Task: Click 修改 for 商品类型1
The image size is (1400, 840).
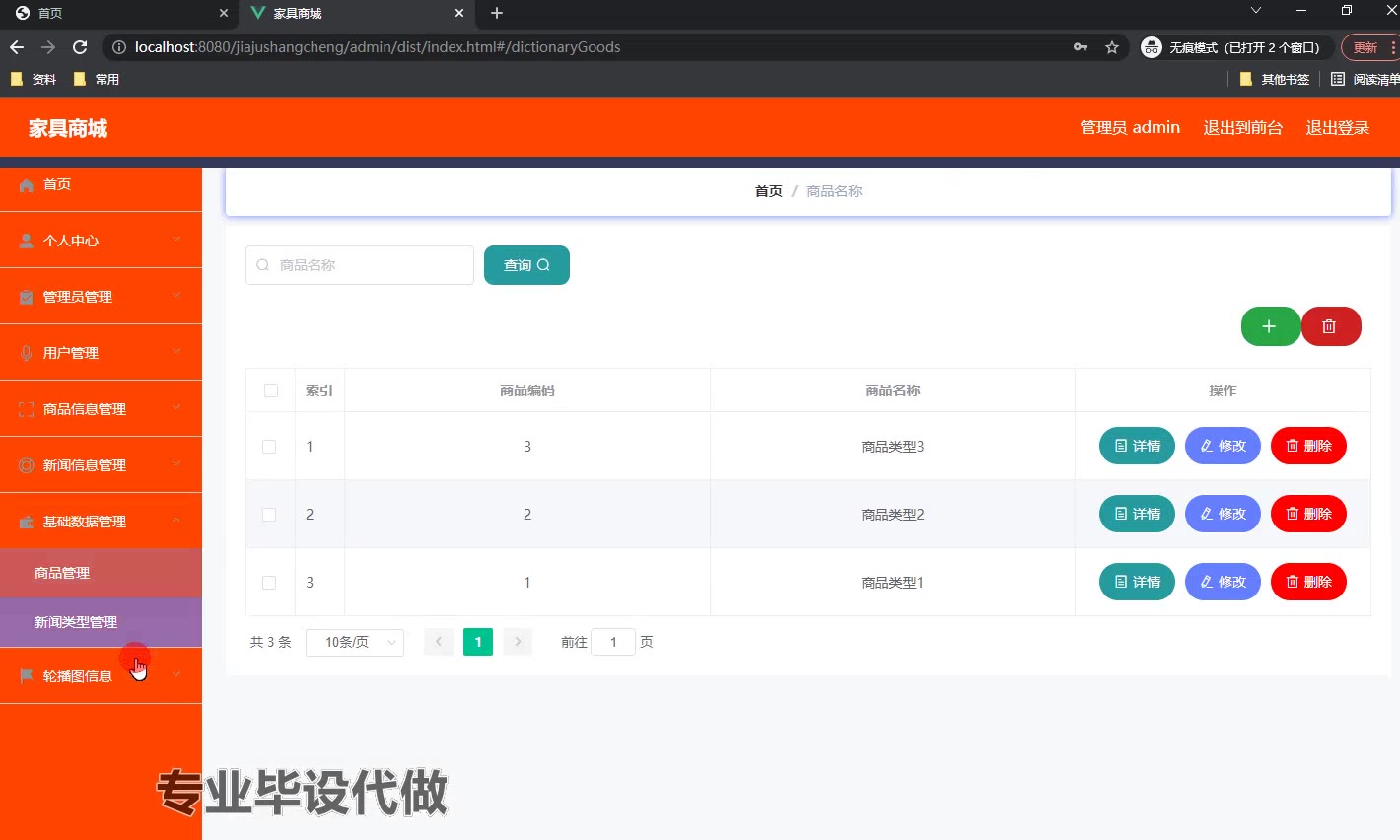Action: pos(1223,582)
